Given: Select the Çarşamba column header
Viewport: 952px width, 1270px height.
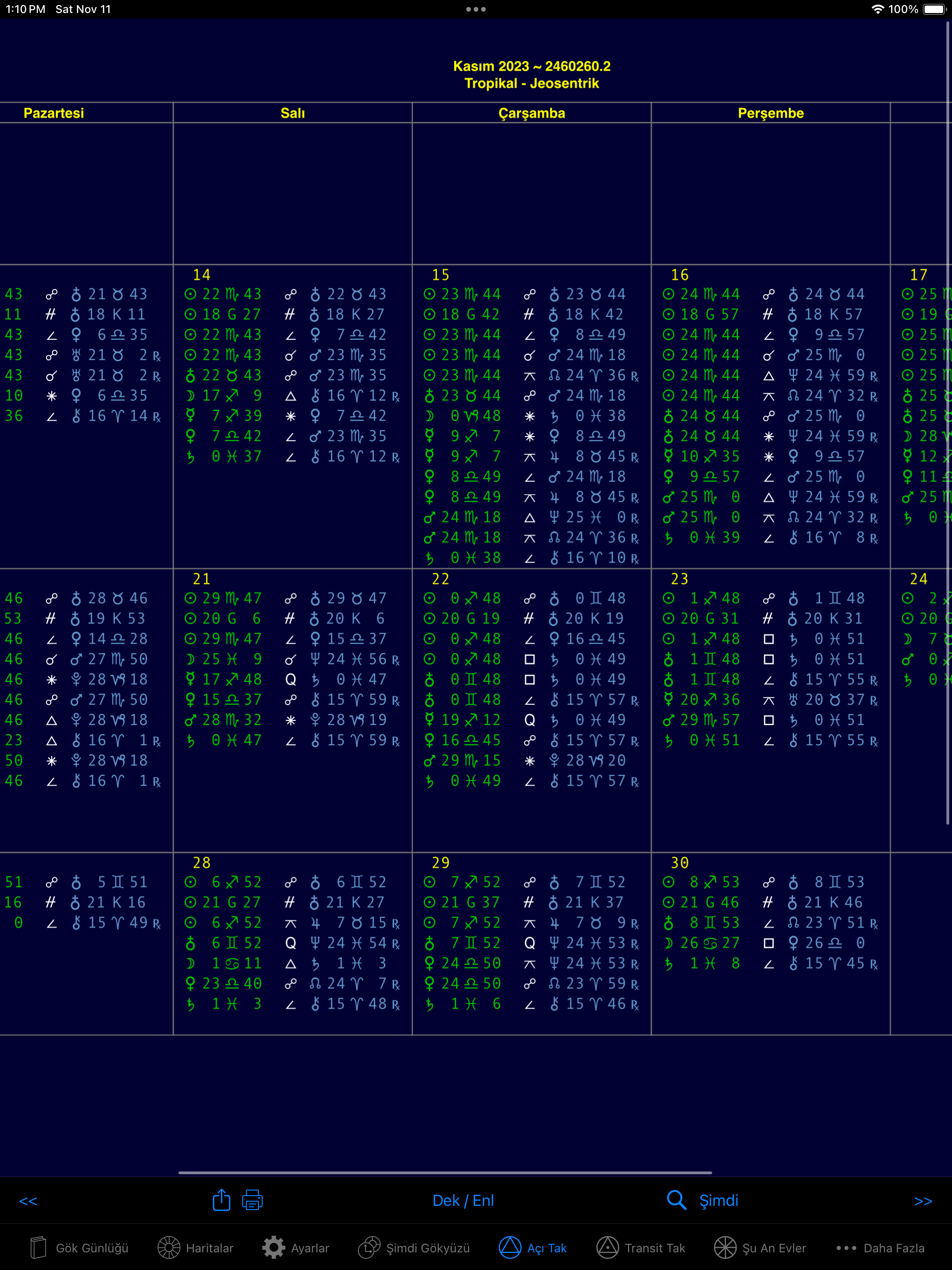Looking at the screenshot, I should (532, 113).
